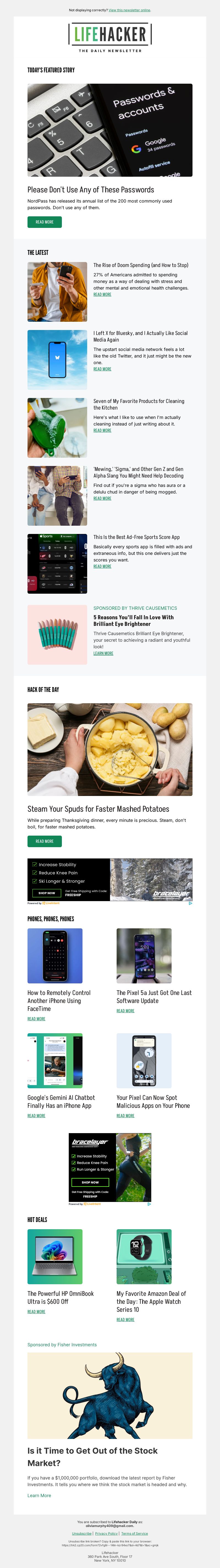
Task: Click READ MORE for Gen Z slang article
Action: (102, 498)
